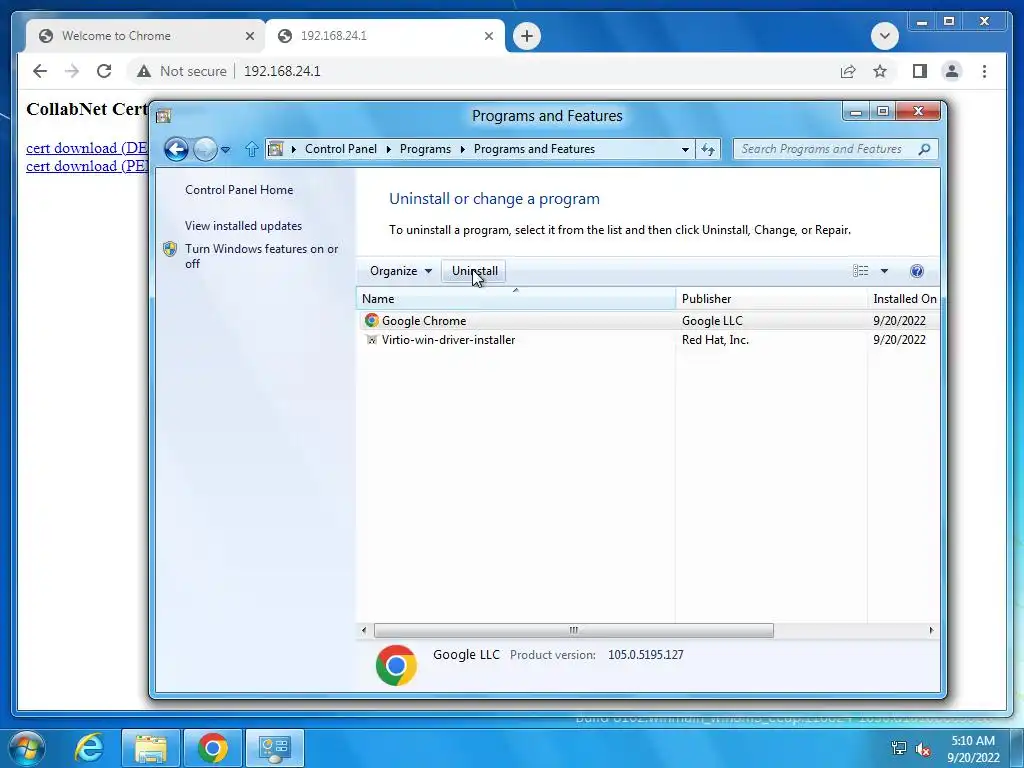The height and width of the screenshot is (768, 1024).
Task: Refresh the Programs and Features address bar
Action: (x=708, y=149)
